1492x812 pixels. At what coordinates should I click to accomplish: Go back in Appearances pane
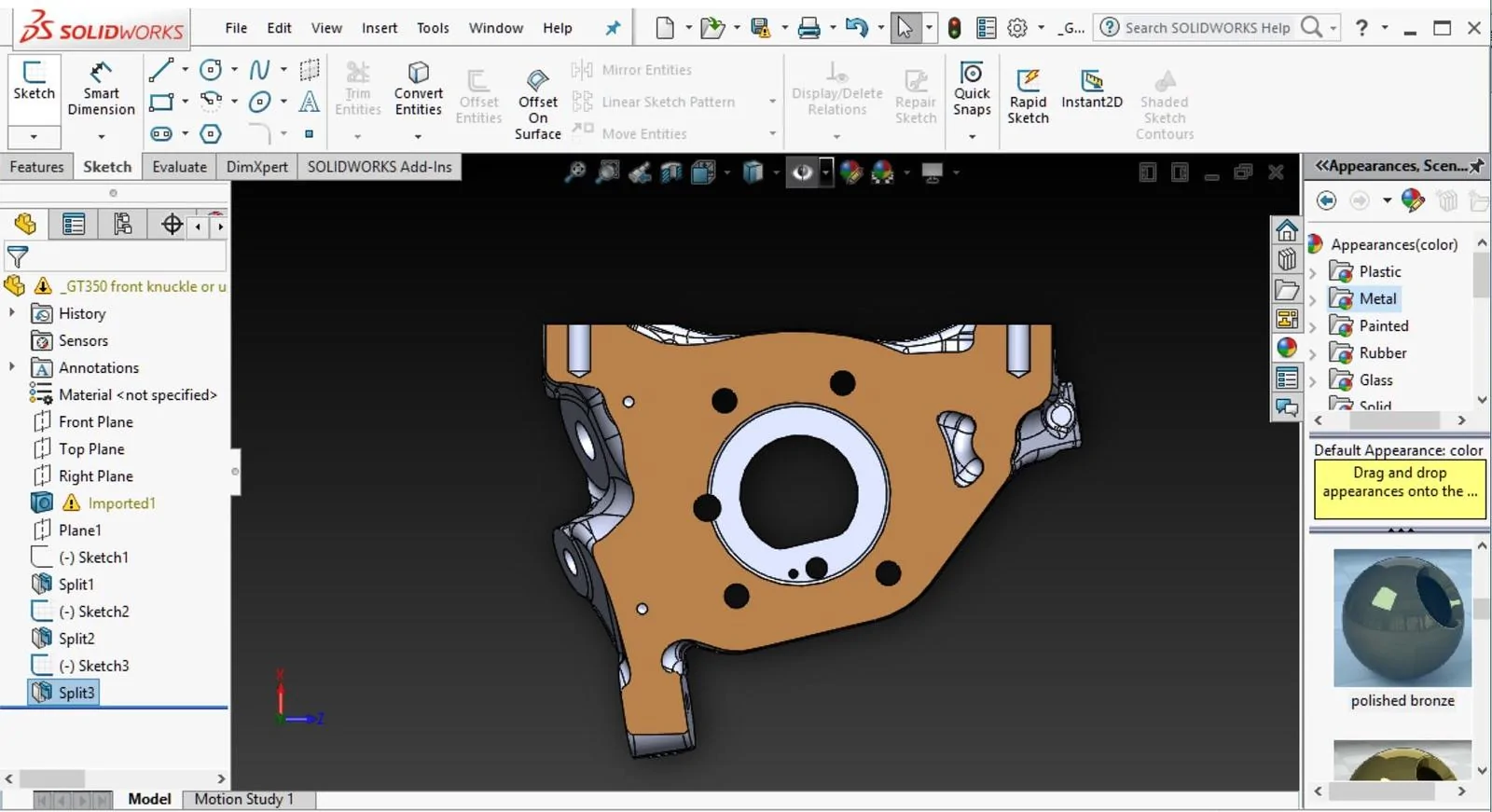(1326, 200)
